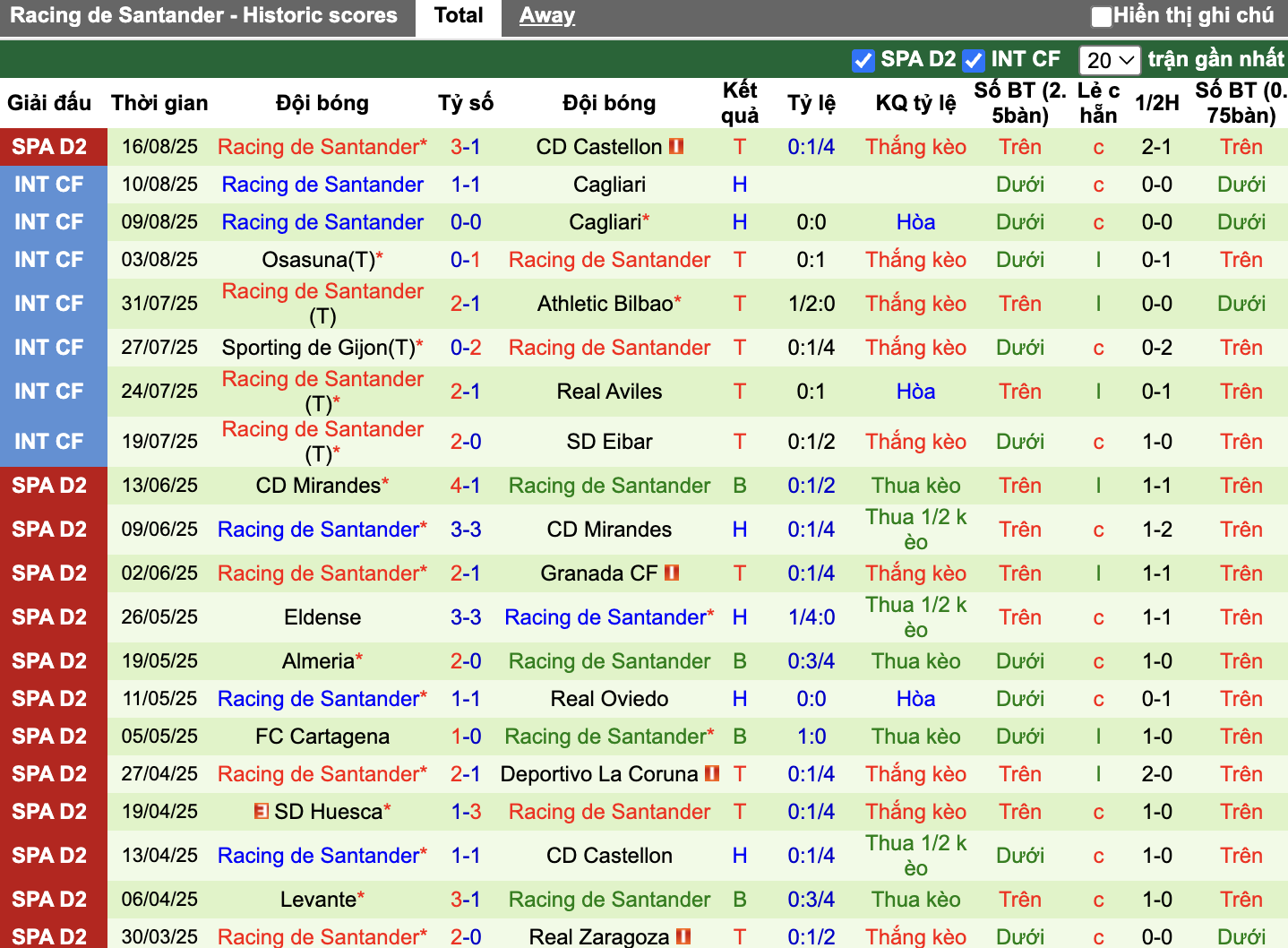The width and height of the screenshot is (1288, 948).
Task: Open Cagliari team on 10/08/25 row
Action: pos(609,185)
